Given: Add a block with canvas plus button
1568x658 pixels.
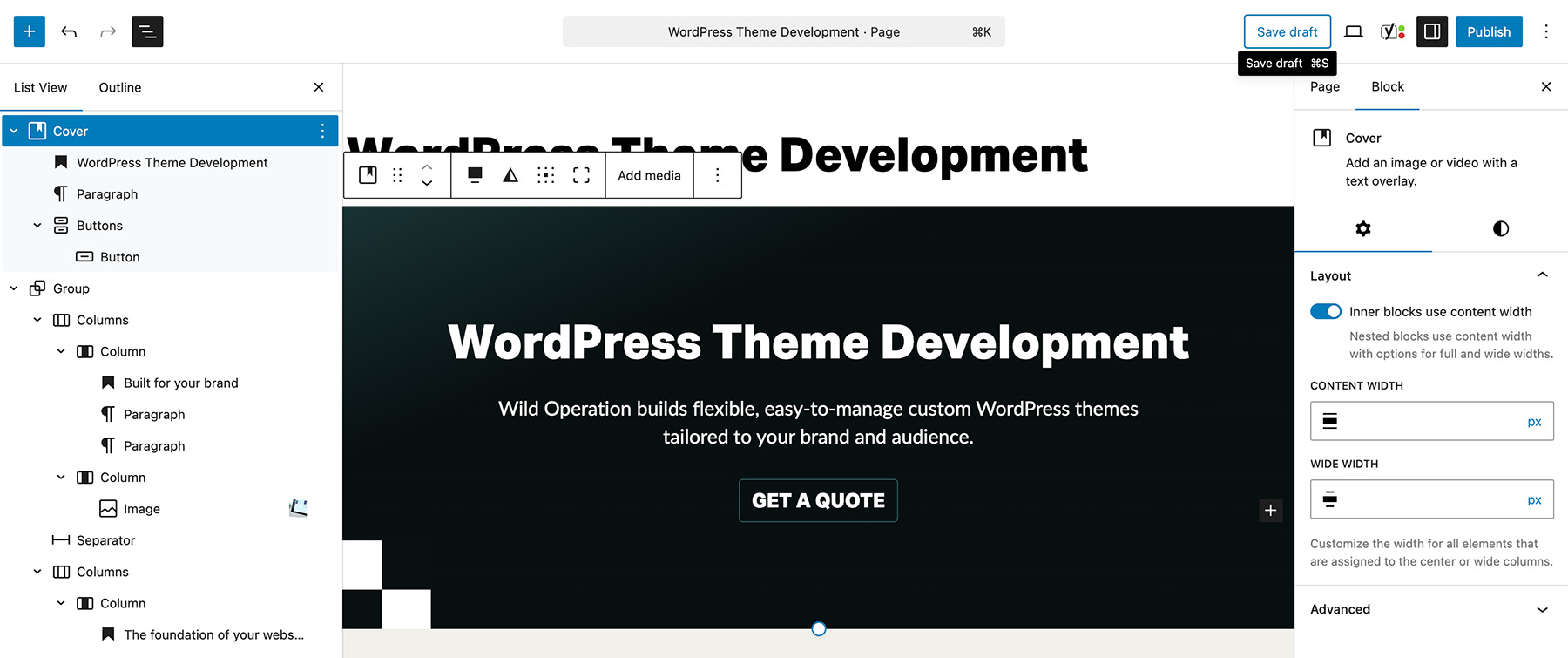Looking at the screenshot, I should click(1271, 511).
